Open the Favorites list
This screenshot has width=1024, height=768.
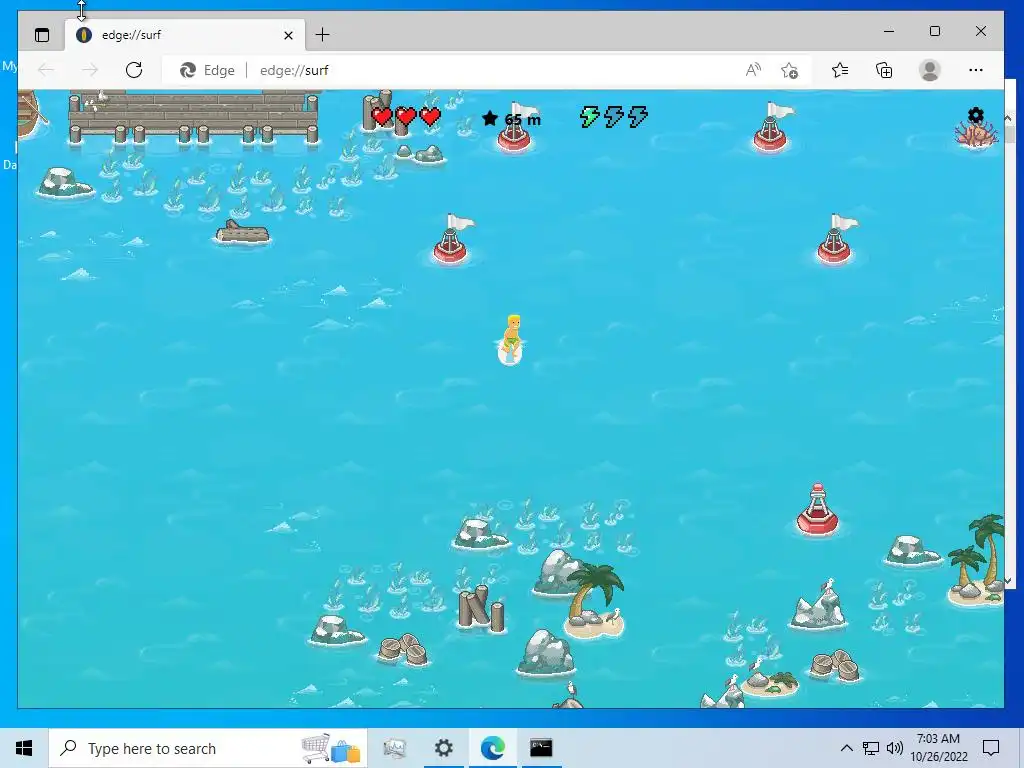point(840,70)
